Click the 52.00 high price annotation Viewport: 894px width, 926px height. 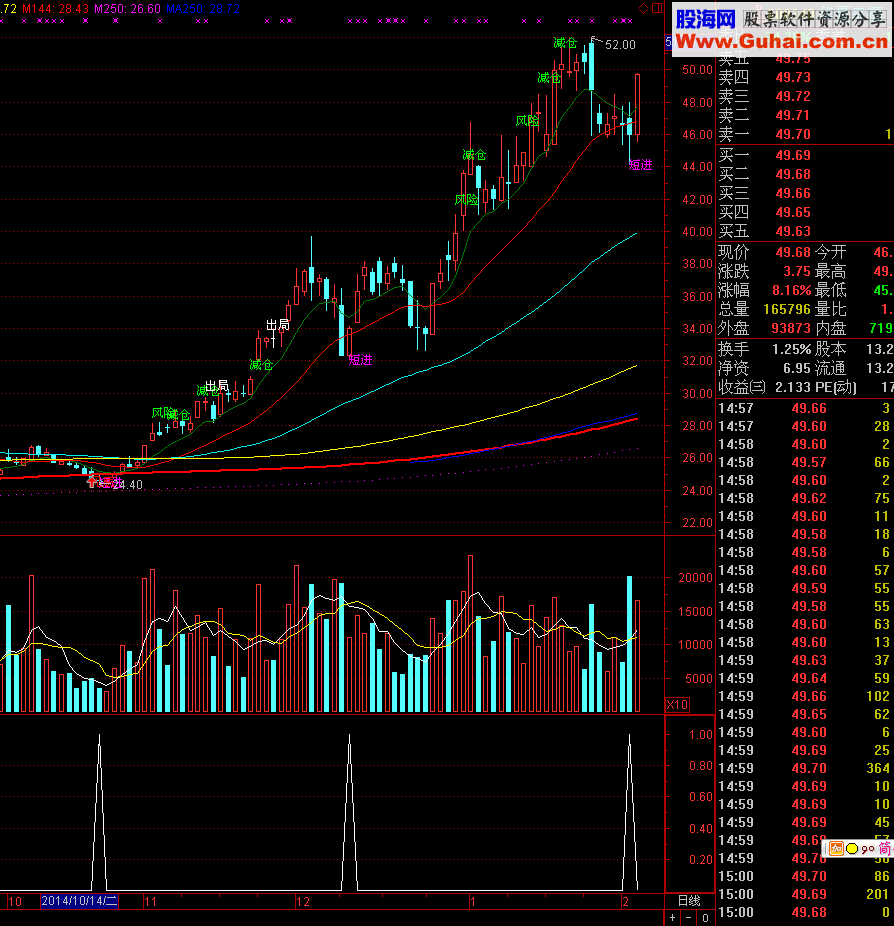[621, 44]
